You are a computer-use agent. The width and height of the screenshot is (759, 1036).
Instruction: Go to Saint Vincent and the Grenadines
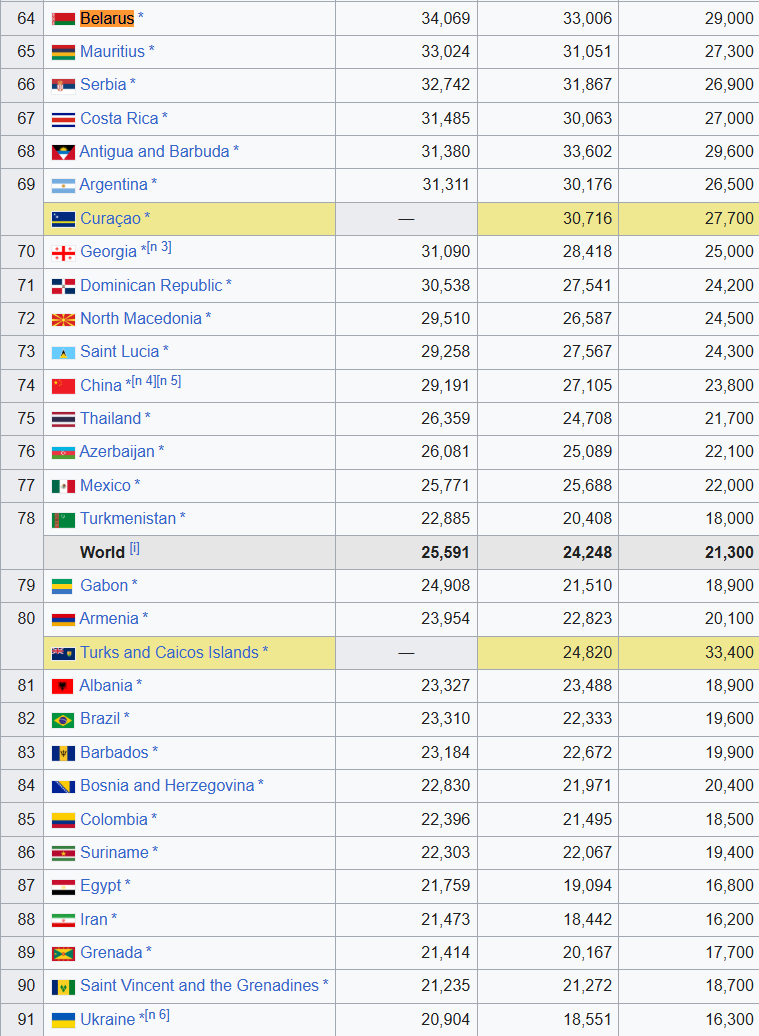click(x=199, y=985)
